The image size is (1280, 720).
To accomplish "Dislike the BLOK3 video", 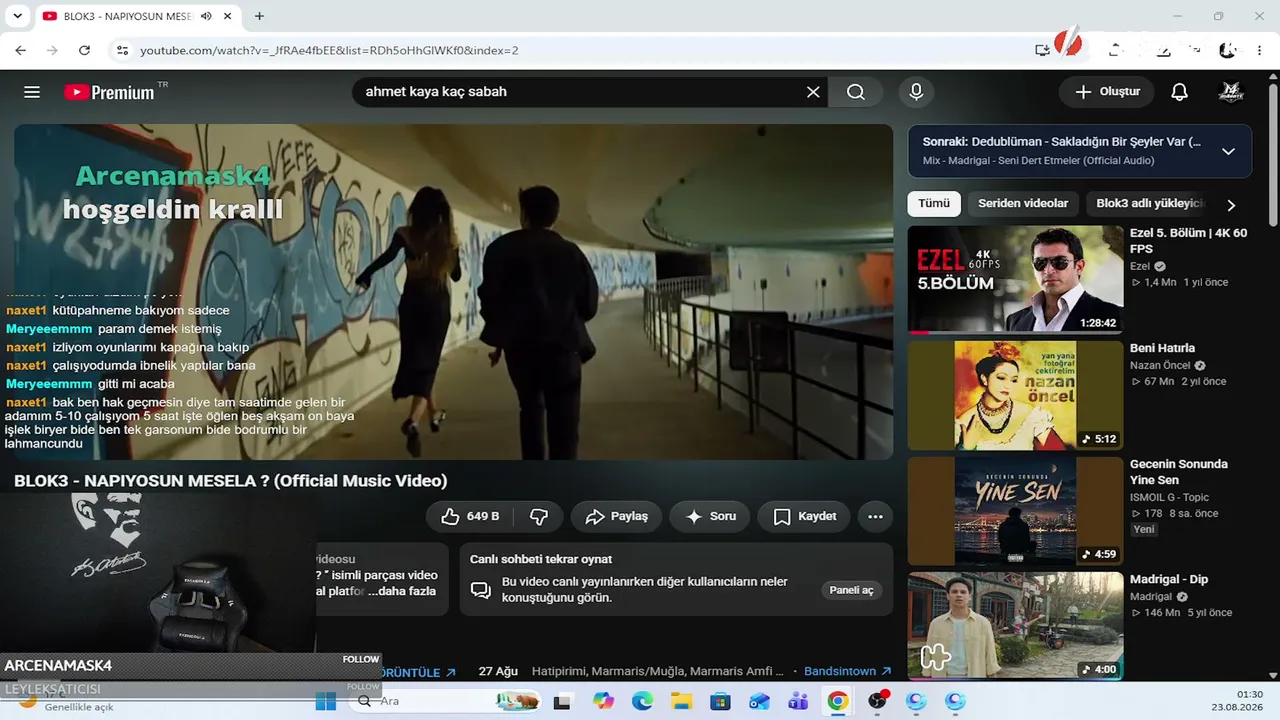I will (x=539, y=516).
